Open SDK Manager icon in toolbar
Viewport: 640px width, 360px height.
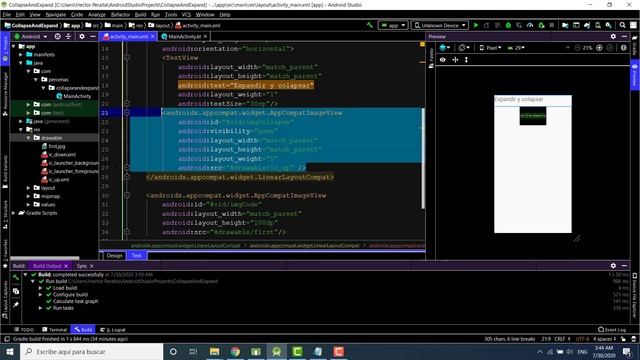(x=608, y=25)
